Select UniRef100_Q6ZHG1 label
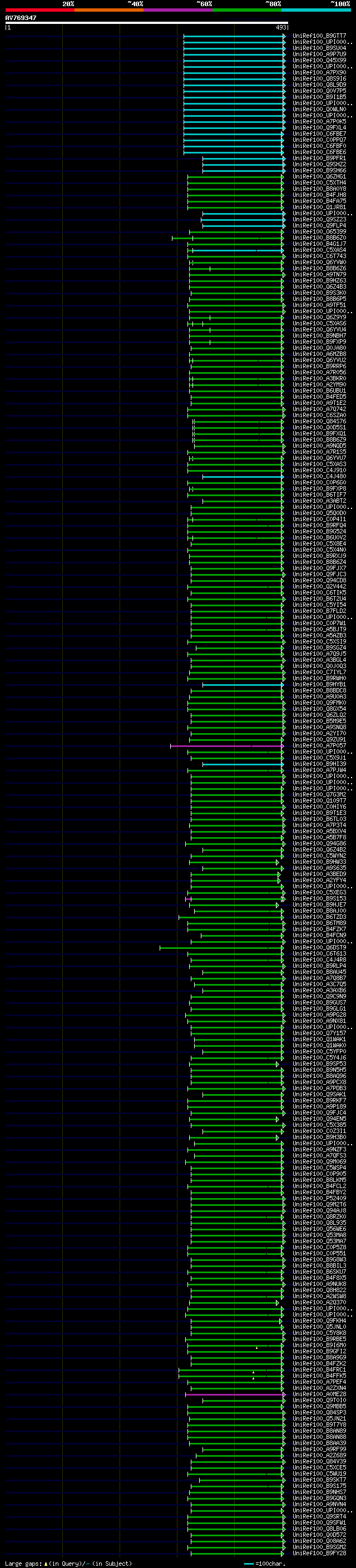356x1568 pixels. pos(319,176)
